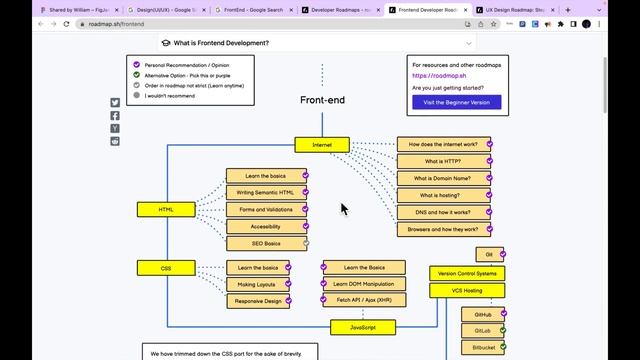
Task: Open the tab search dropdown arrow
Action: [x=599, y=10]
